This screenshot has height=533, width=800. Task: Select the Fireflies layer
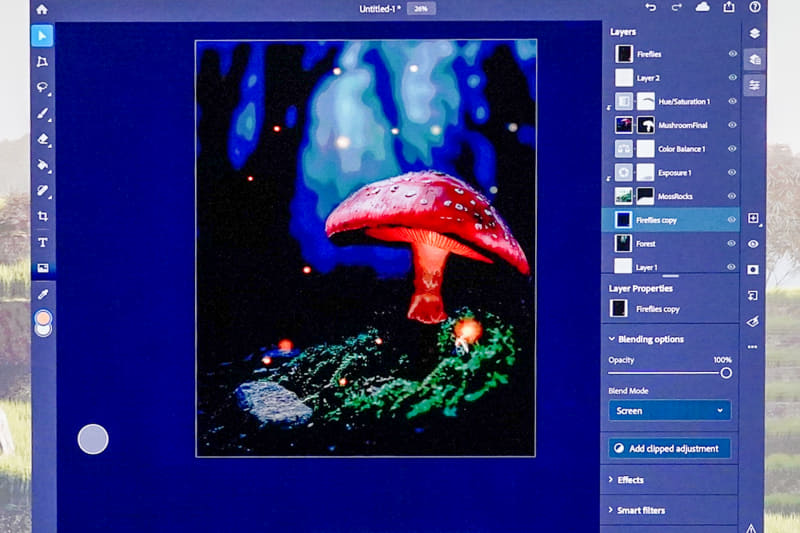coord(670,54)
